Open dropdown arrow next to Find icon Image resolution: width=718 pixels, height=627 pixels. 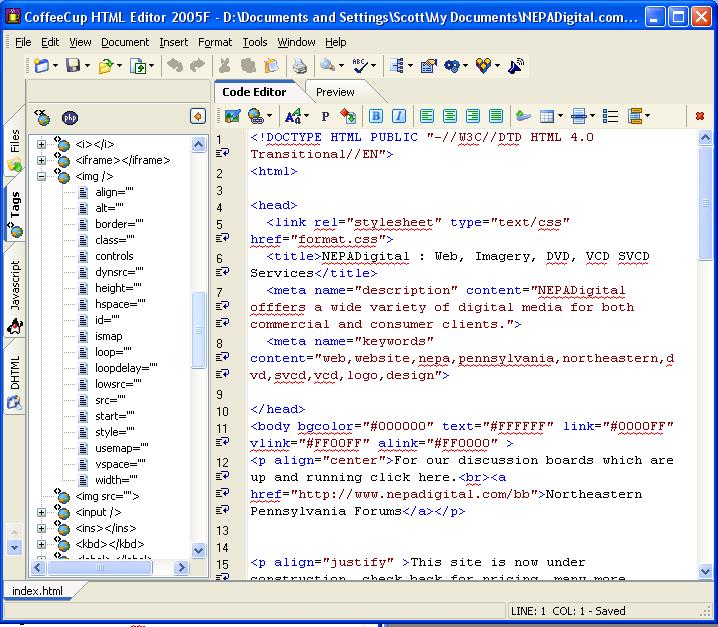[341, 66]
